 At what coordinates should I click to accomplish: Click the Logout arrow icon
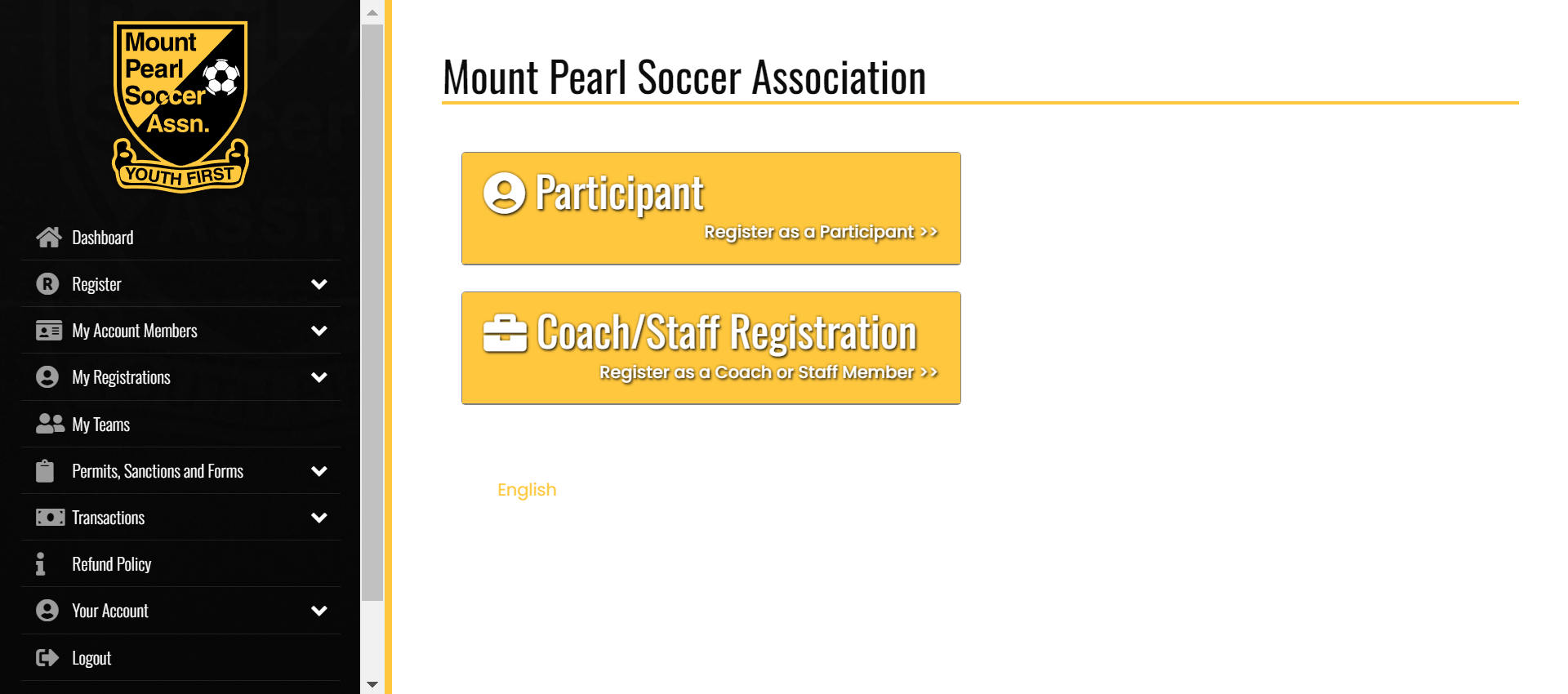pyautogui.click(x=47, y=658)
